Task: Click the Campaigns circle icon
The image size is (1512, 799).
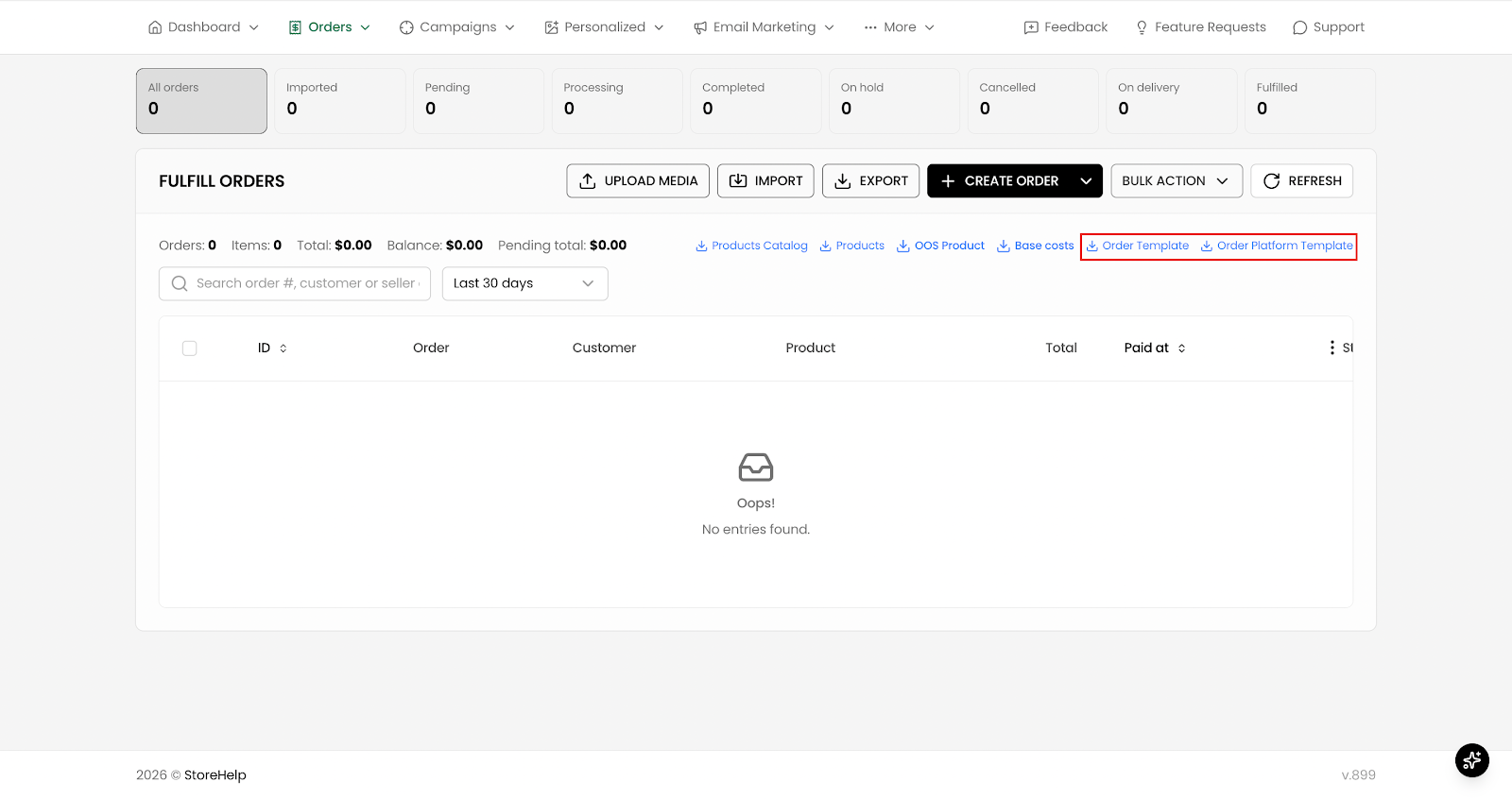Action: [x=406, y=27]
